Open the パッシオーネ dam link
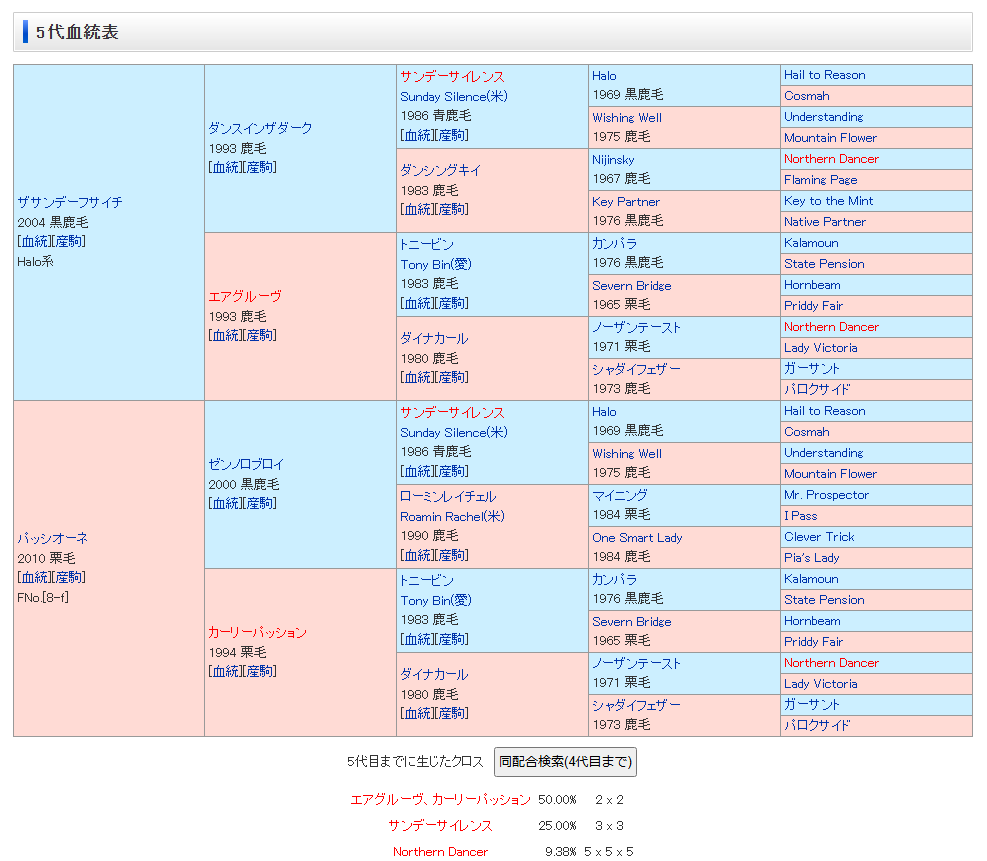Screen dimensions: 987x861 [x=52, y=538]
